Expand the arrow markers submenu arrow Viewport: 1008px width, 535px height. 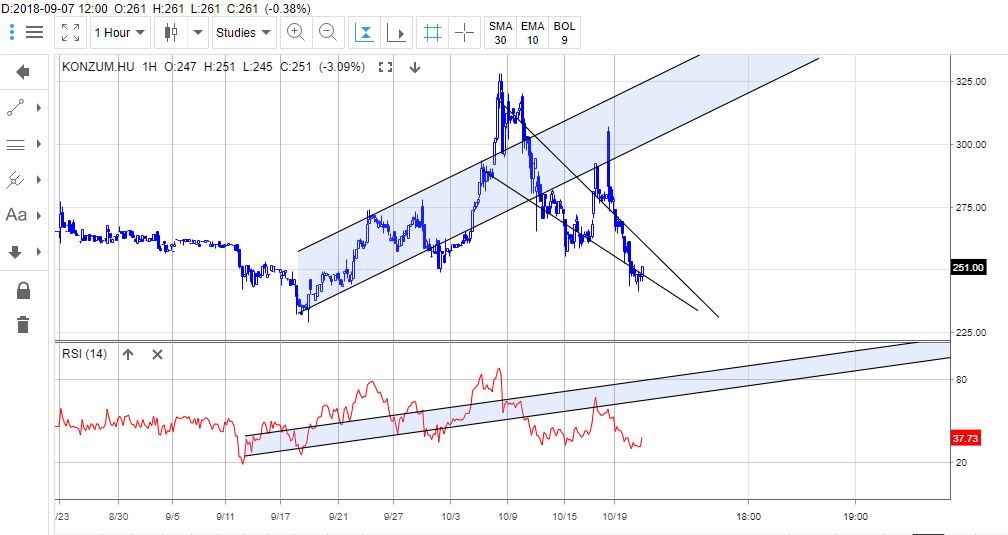pos(39,251)
